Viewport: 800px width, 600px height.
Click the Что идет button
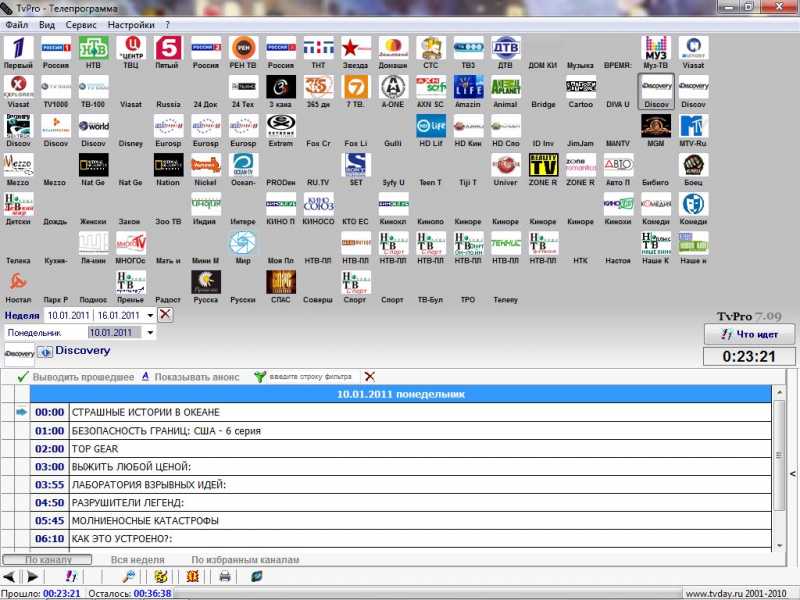point(749,334)
